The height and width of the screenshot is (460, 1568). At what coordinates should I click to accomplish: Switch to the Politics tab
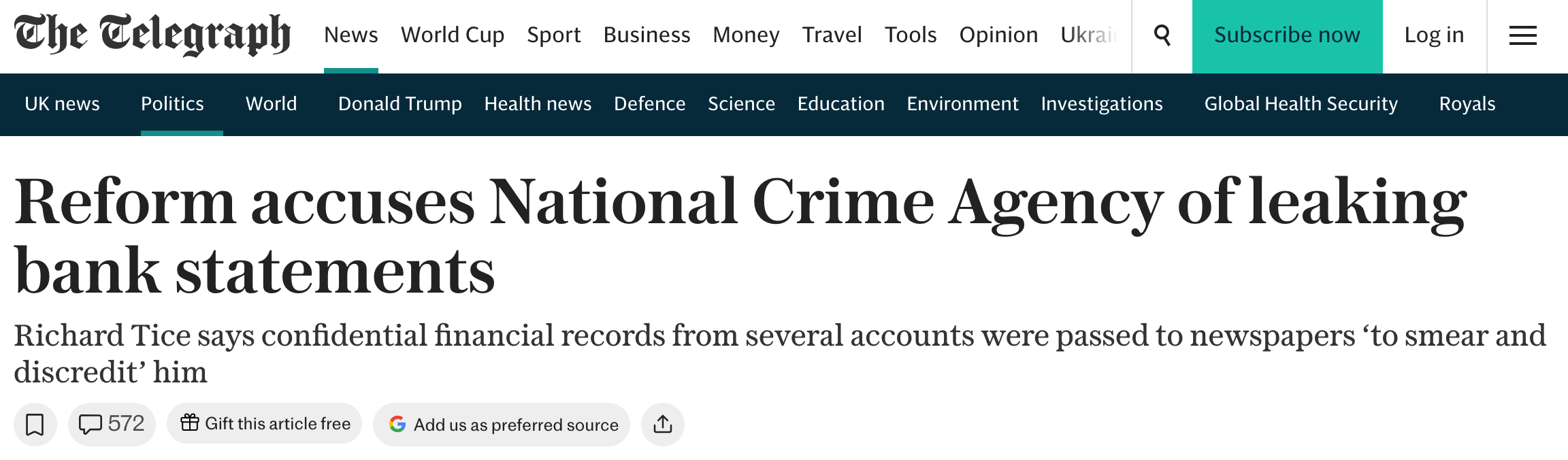coord(172,103)
